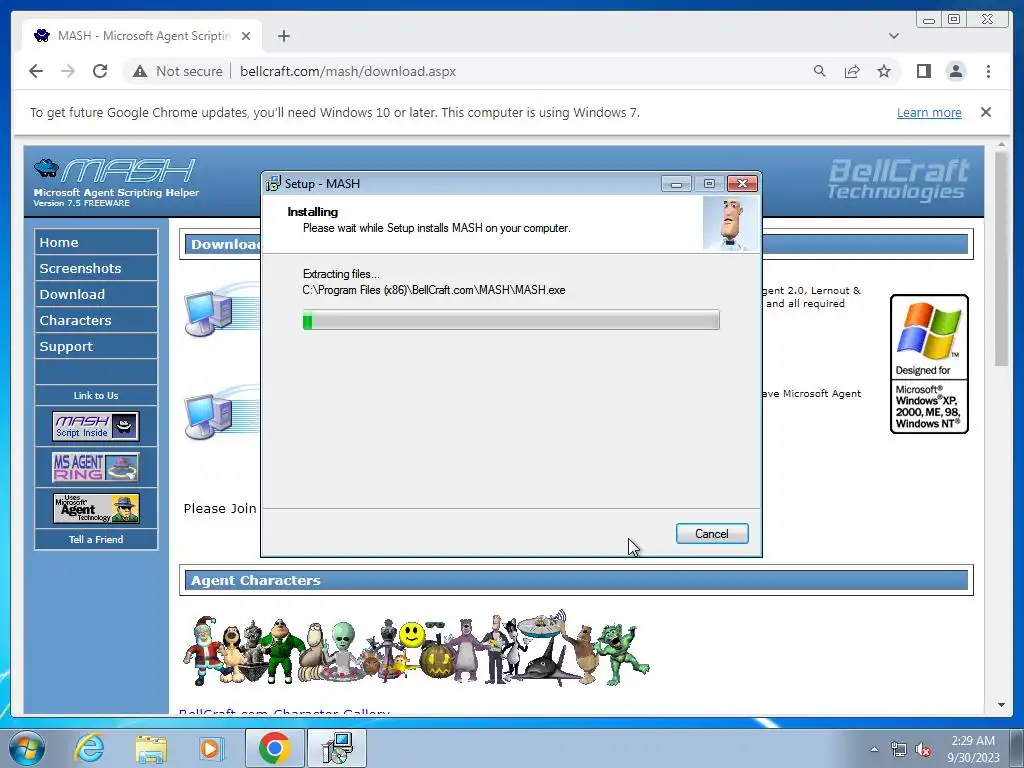This screenshot has width=1024, height=768.
Task: Open Characters in site menu
Action: pos(96,321)
